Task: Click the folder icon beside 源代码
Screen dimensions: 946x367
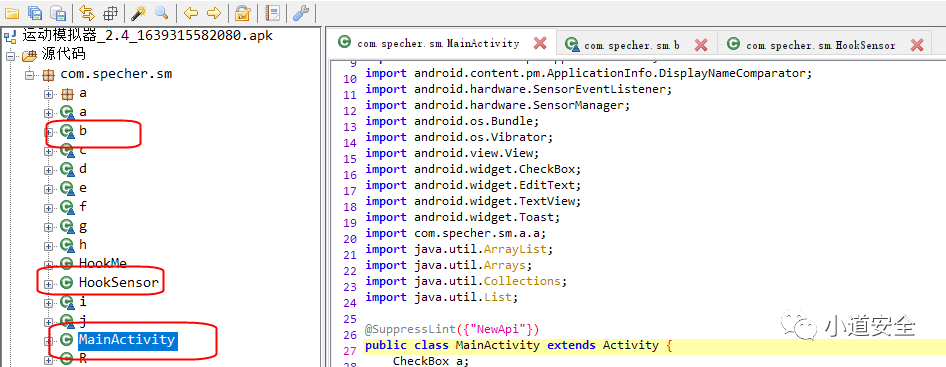Action: click(30, 56)
